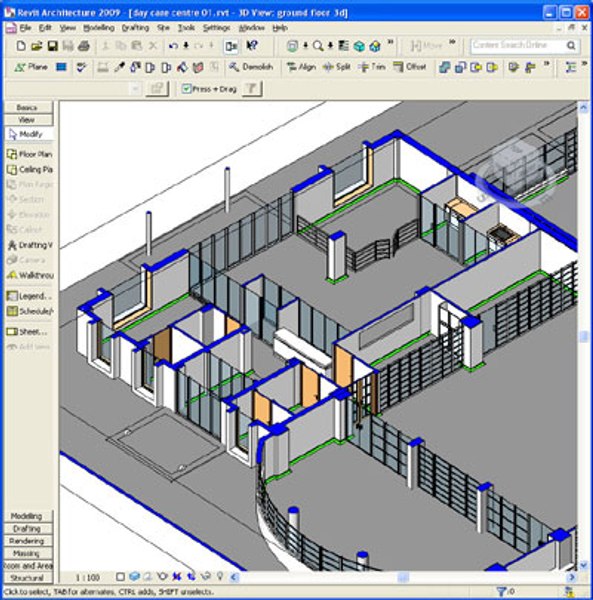Open the type selector dropdown arrow
This screenshot has width=593, height=600.
[135, 89]
